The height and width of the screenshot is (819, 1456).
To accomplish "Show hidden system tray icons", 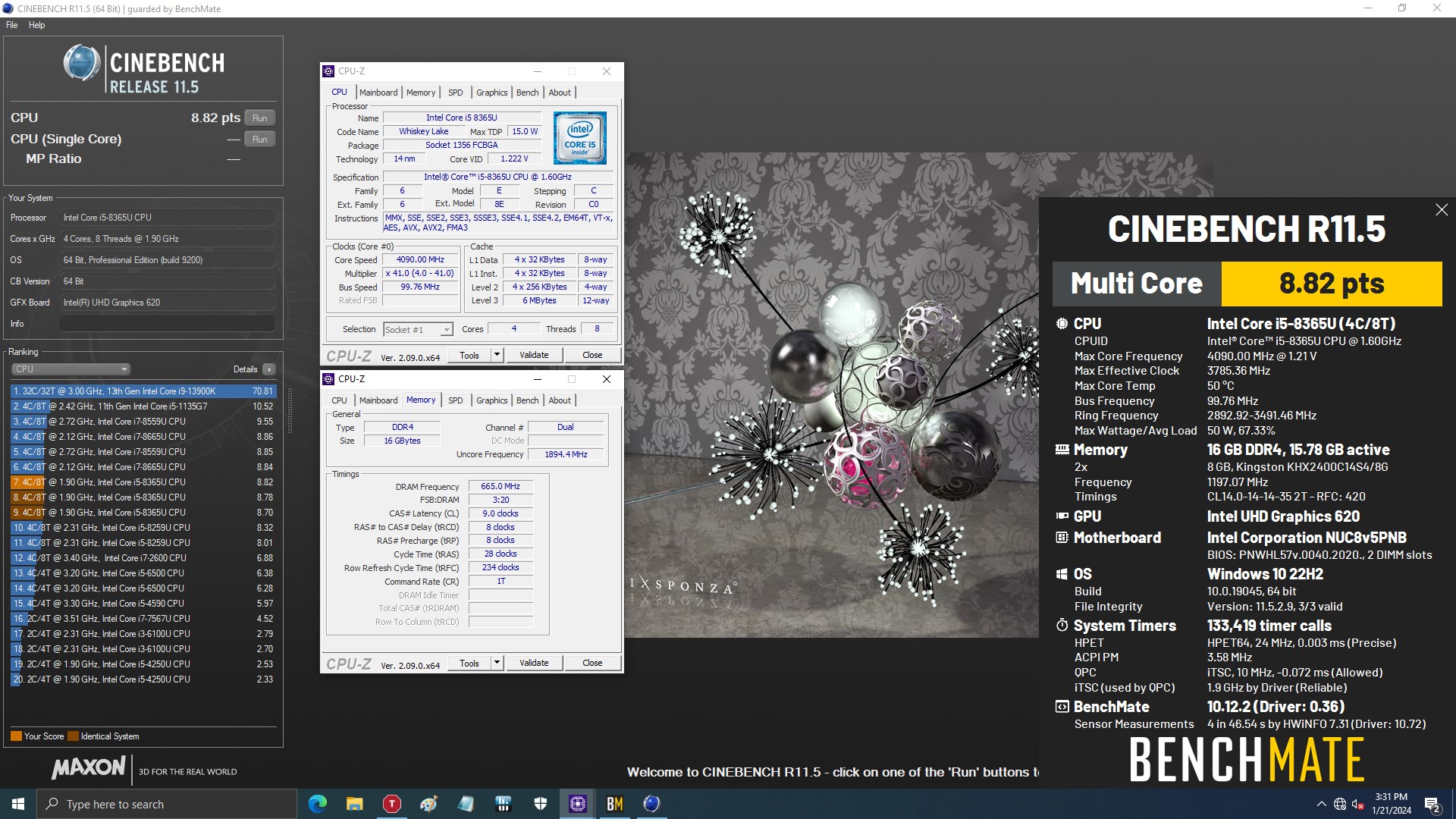I will [x=1322, y=804].
